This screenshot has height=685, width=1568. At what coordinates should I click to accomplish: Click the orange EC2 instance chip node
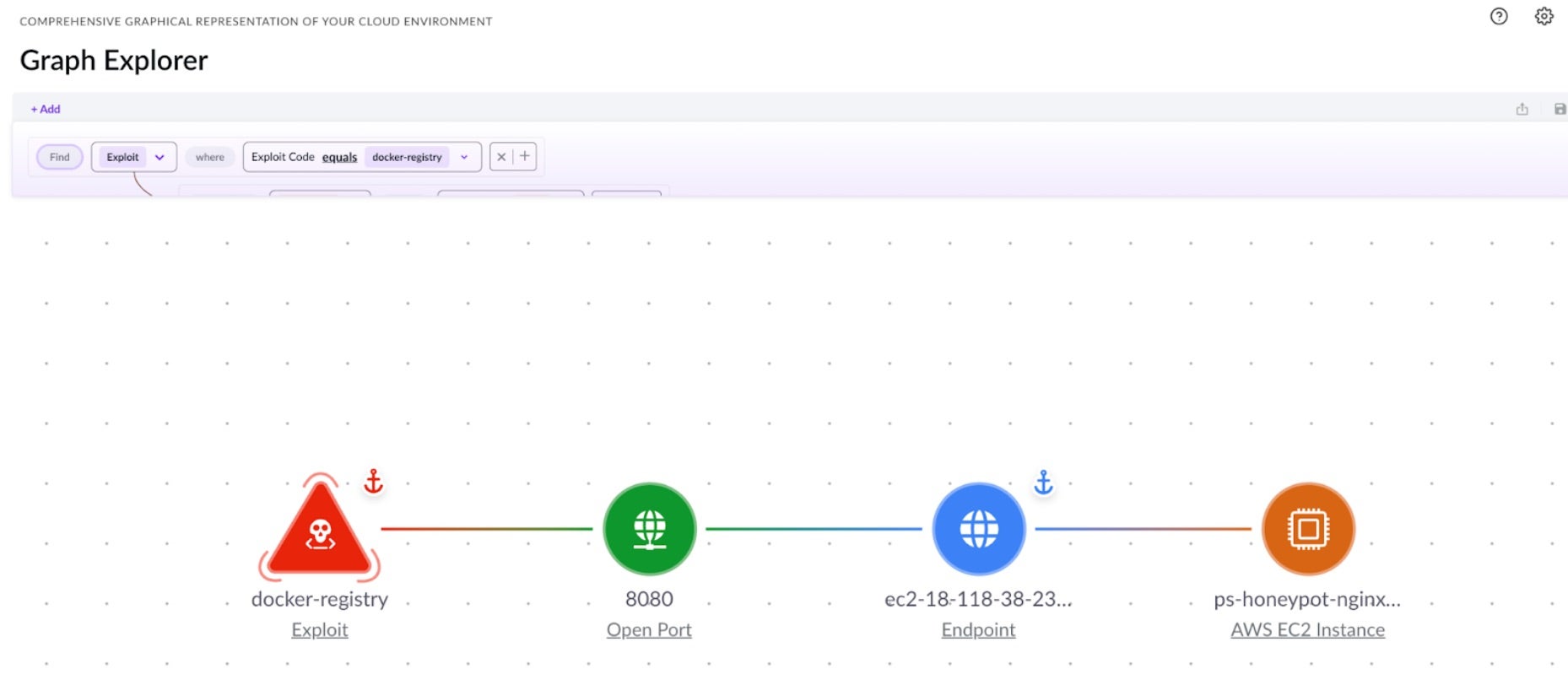(x=1307, y=529)
